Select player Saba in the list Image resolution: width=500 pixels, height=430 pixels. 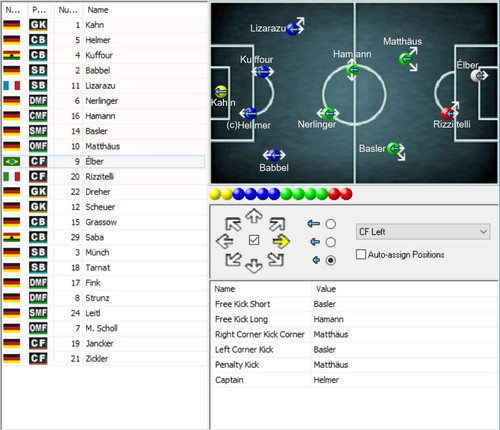coord(103,237)
